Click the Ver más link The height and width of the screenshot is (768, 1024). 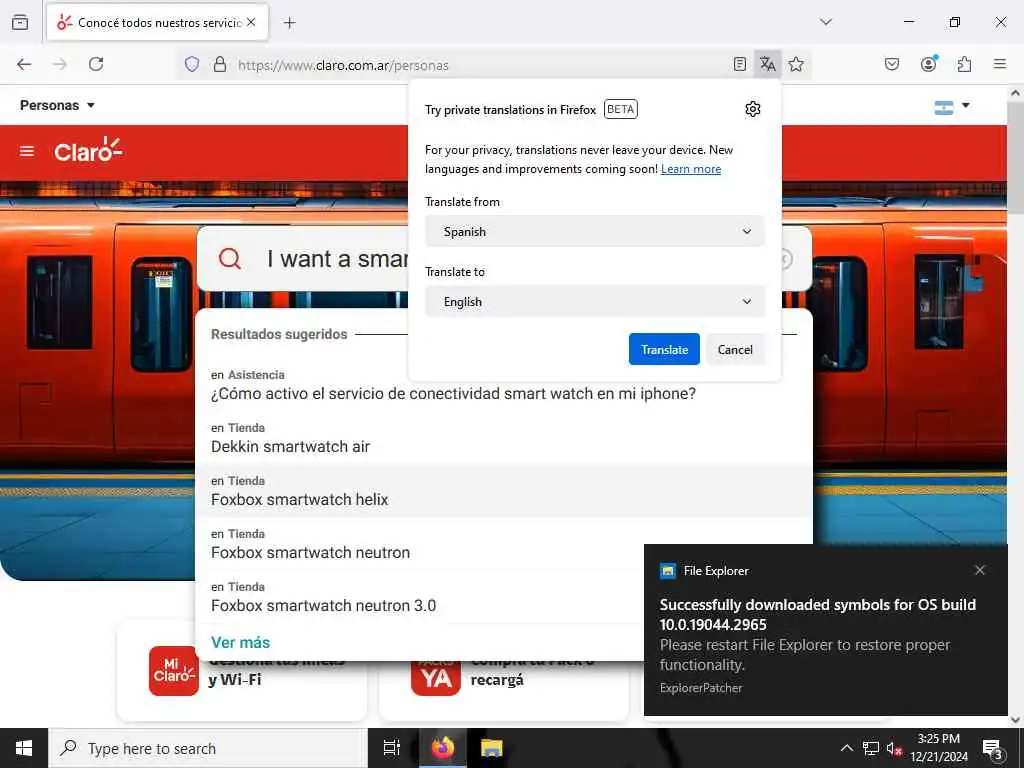coord(240,643)
